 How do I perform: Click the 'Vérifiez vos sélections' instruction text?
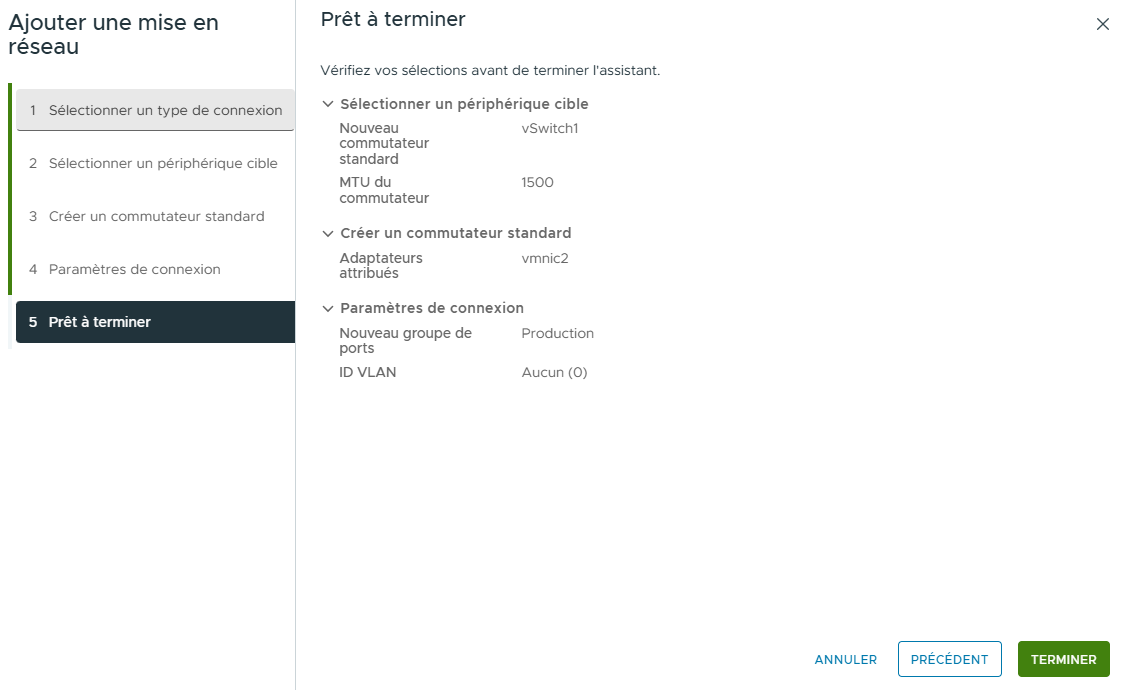pos(490,70)
